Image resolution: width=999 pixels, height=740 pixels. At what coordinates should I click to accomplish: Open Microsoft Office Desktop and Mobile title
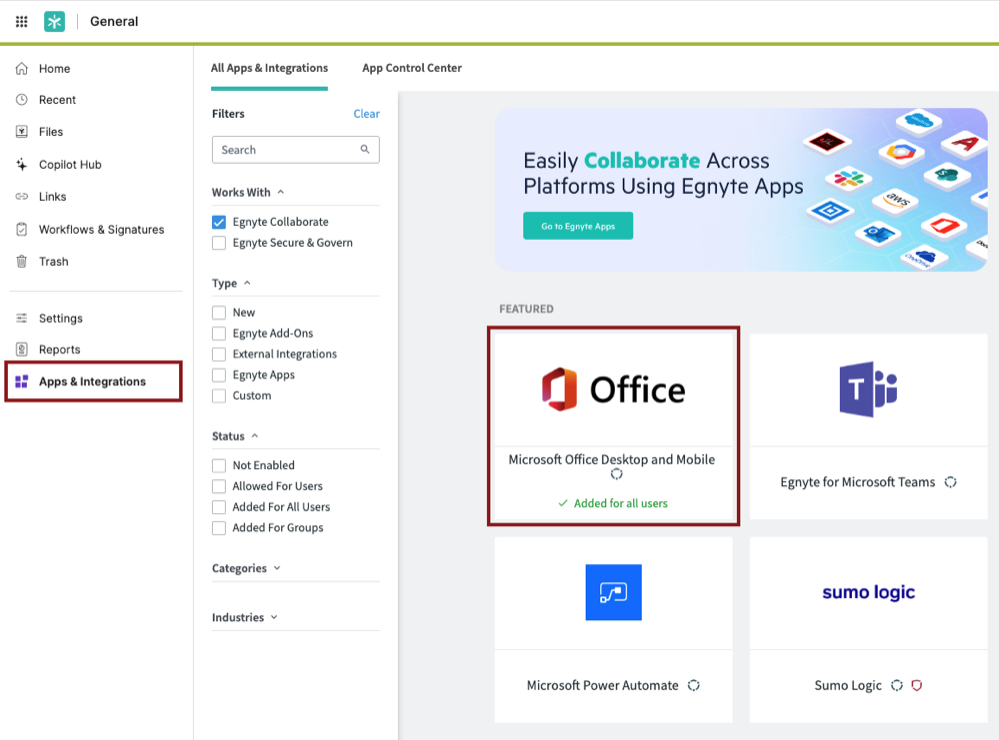click(x=612, y=459)
